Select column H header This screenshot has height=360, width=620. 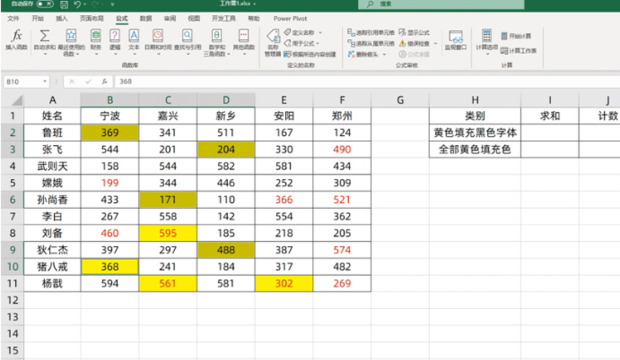point(475,100)
